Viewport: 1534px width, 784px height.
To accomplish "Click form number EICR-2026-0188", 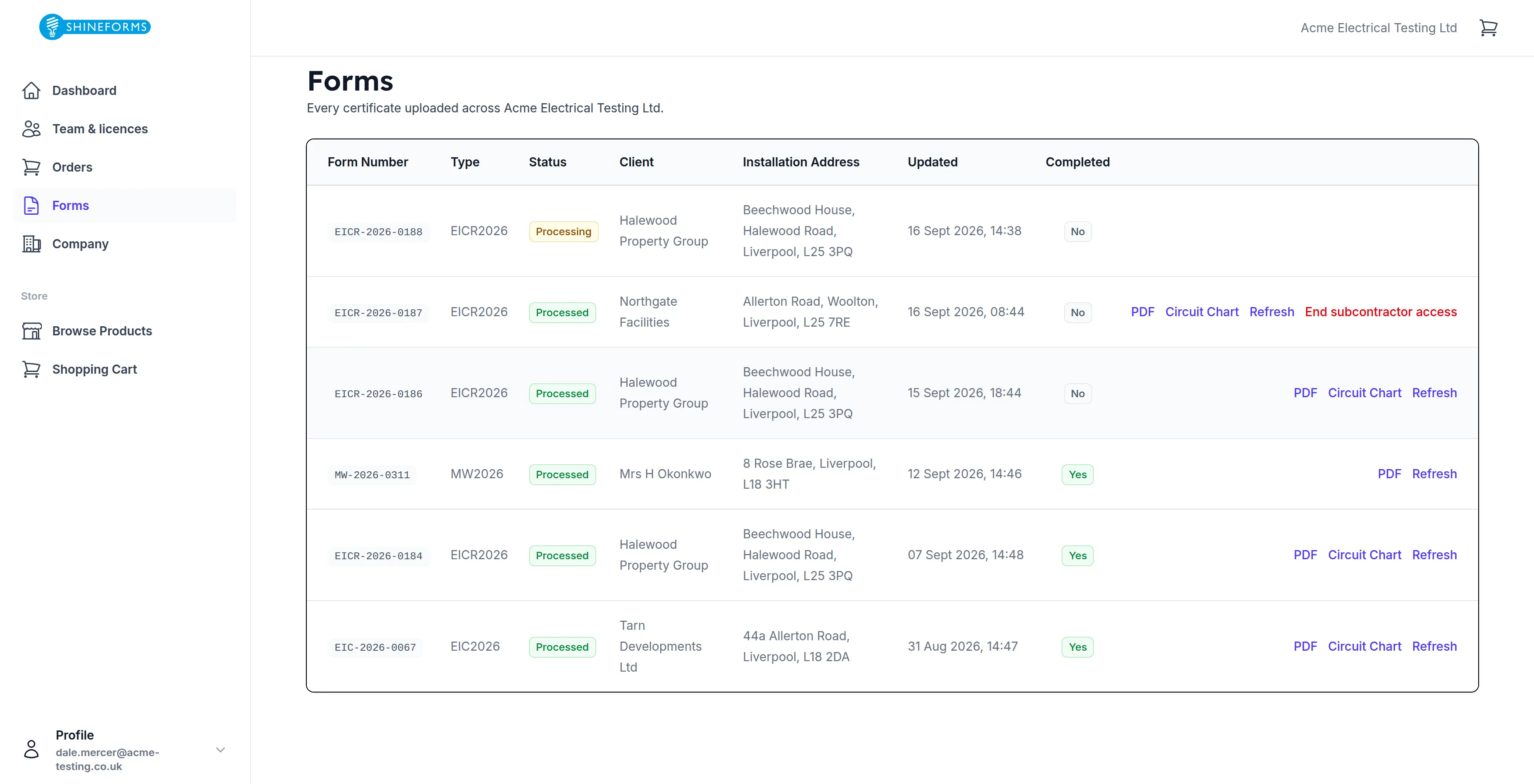I will pos(378,232).
